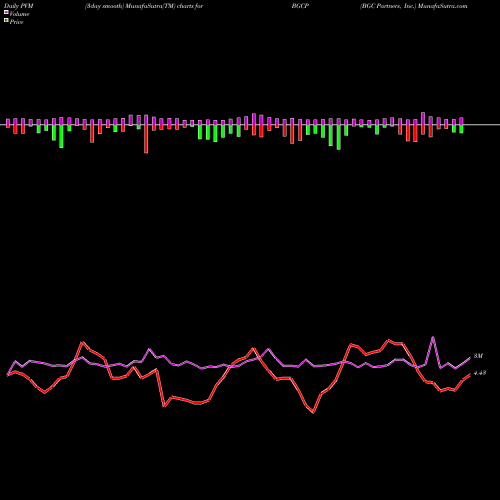
Task: Click the 3M volume value label
Action: pos(478,356)
